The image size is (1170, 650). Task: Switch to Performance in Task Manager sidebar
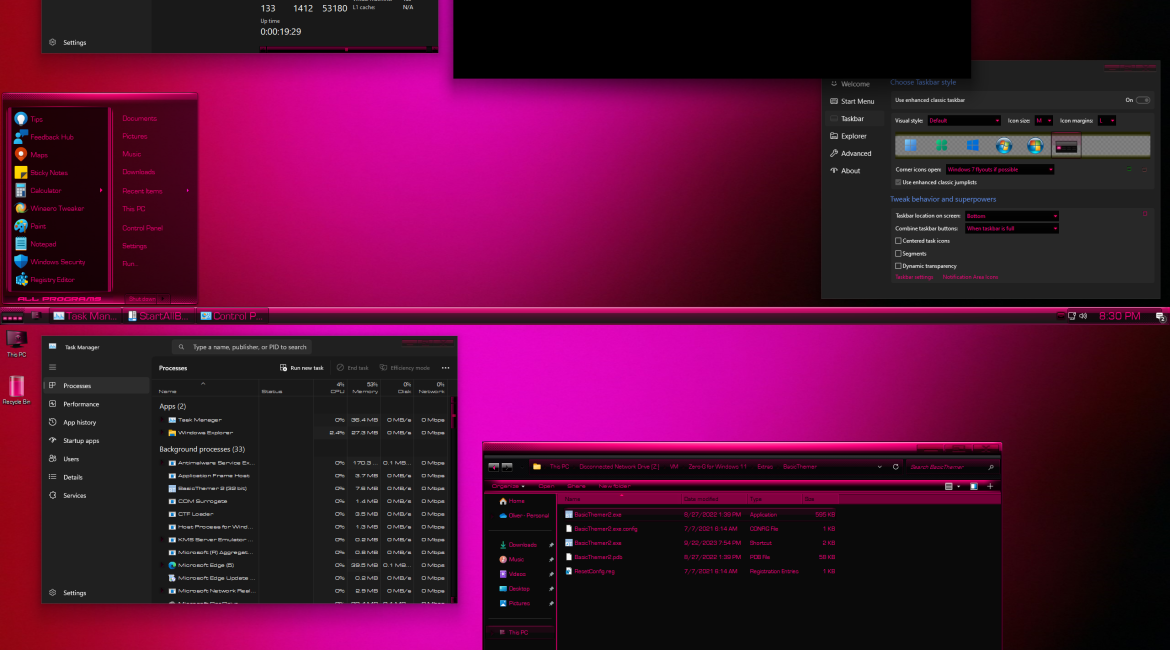pos(81,404)
